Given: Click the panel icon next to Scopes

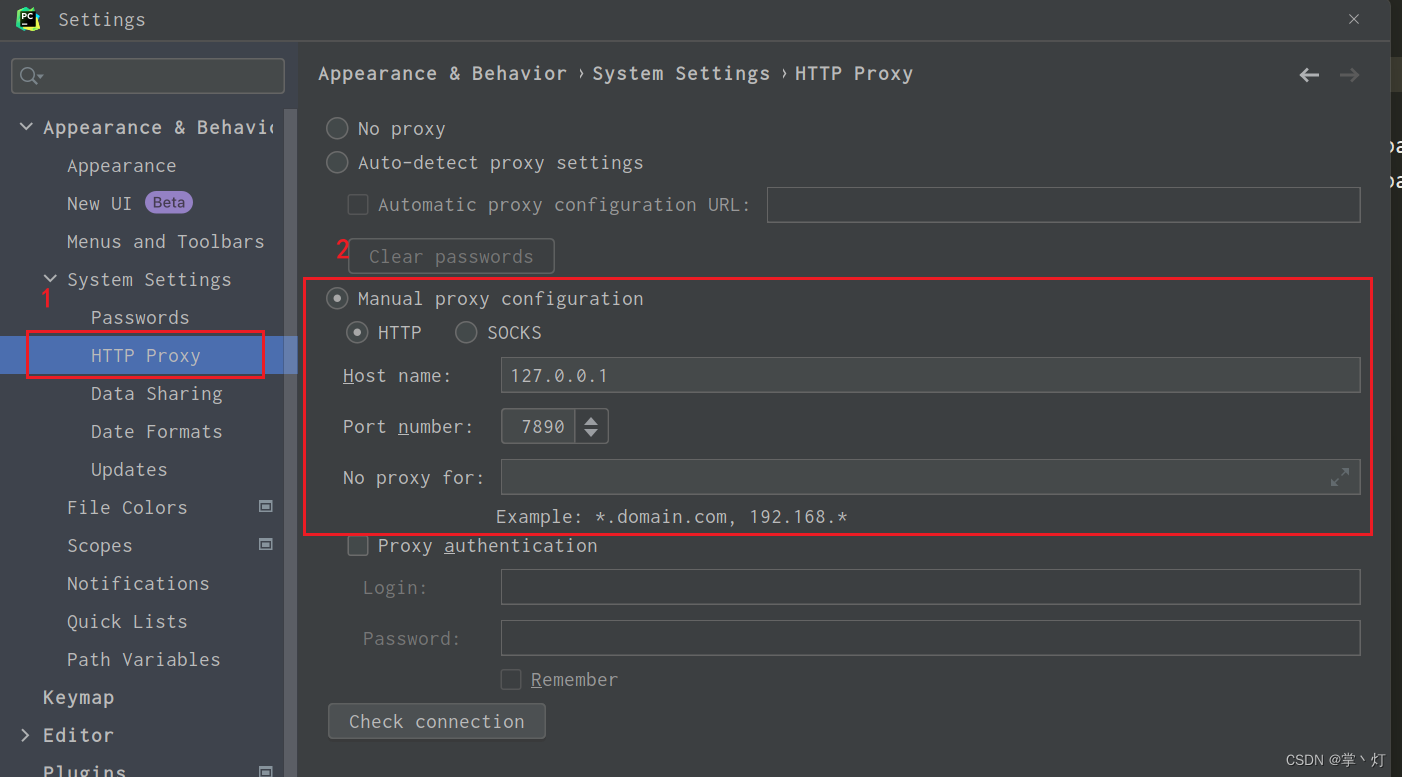Looking at the screenshot, I should click(266, 544).
